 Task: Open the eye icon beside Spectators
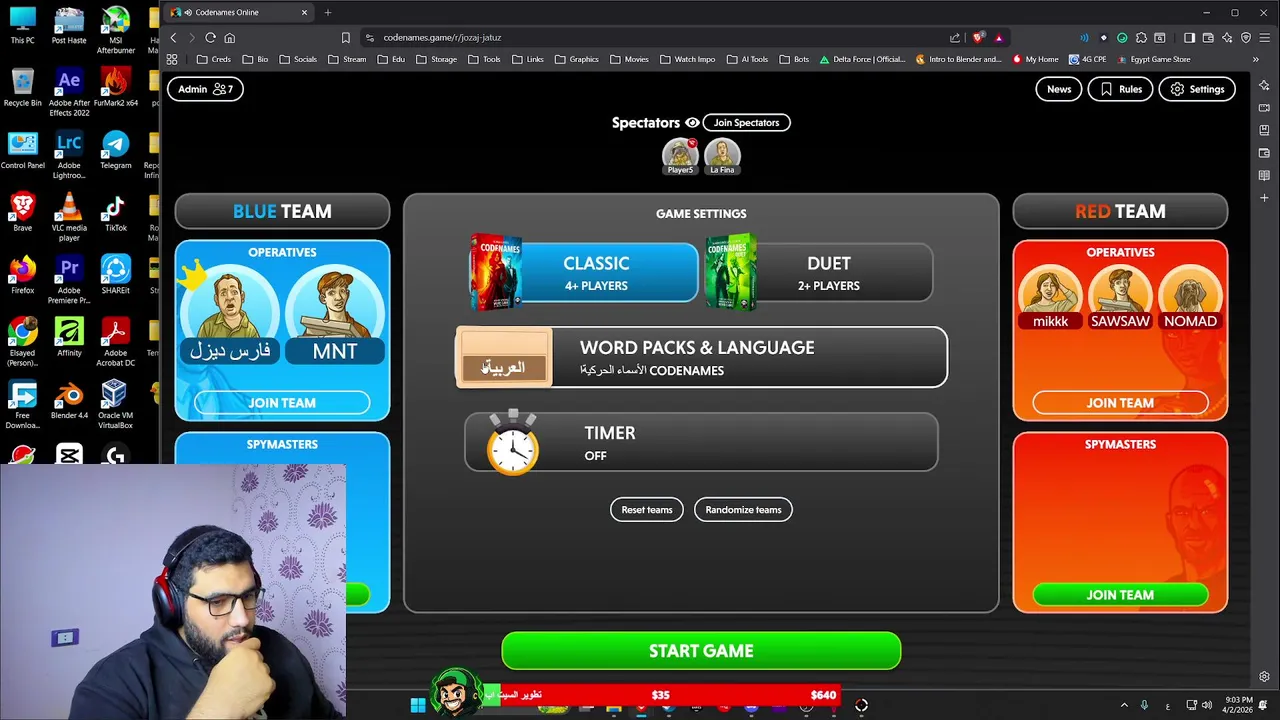pos(692,122)
